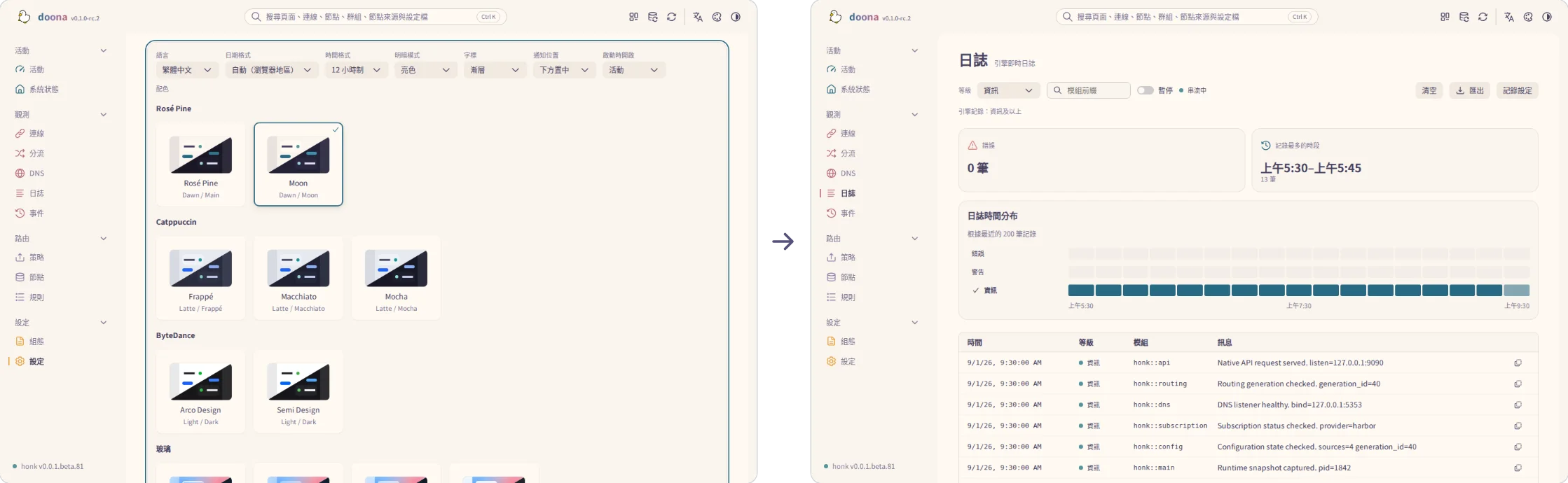Toggle 警告 row in log distribution chart
Viewport: 1568px width, 483px height.
pos(977,272)
